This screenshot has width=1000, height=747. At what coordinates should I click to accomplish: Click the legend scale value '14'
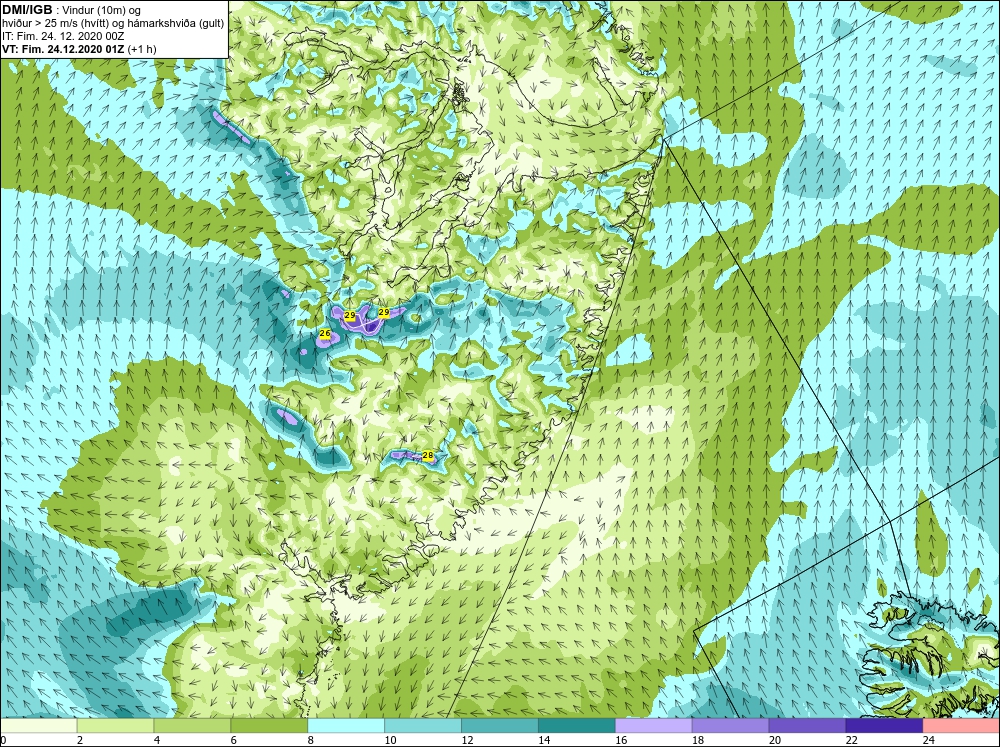click(544, 740)
